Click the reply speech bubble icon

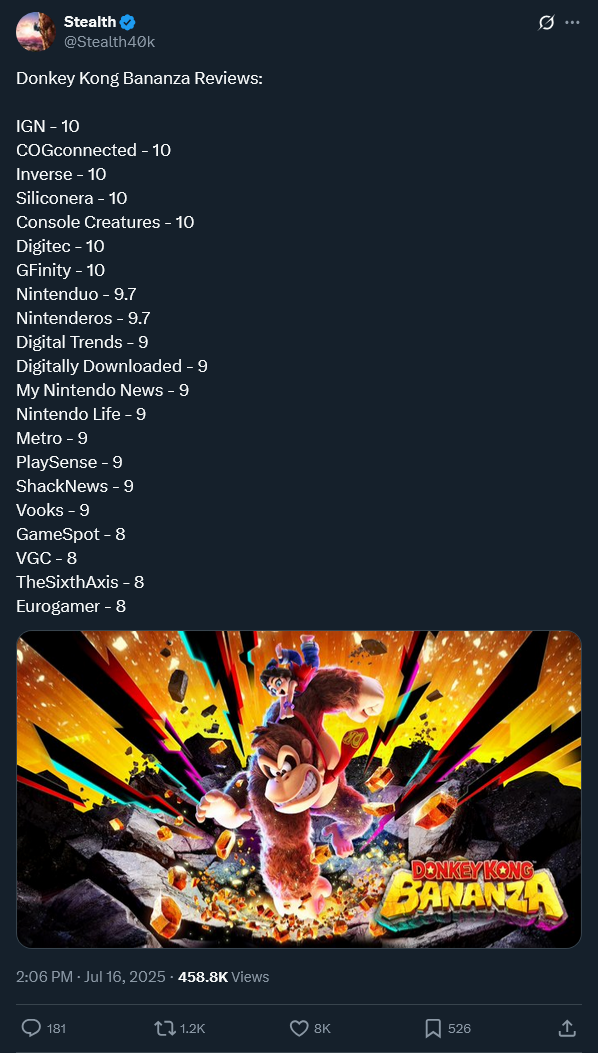(x=32, y=1028)
